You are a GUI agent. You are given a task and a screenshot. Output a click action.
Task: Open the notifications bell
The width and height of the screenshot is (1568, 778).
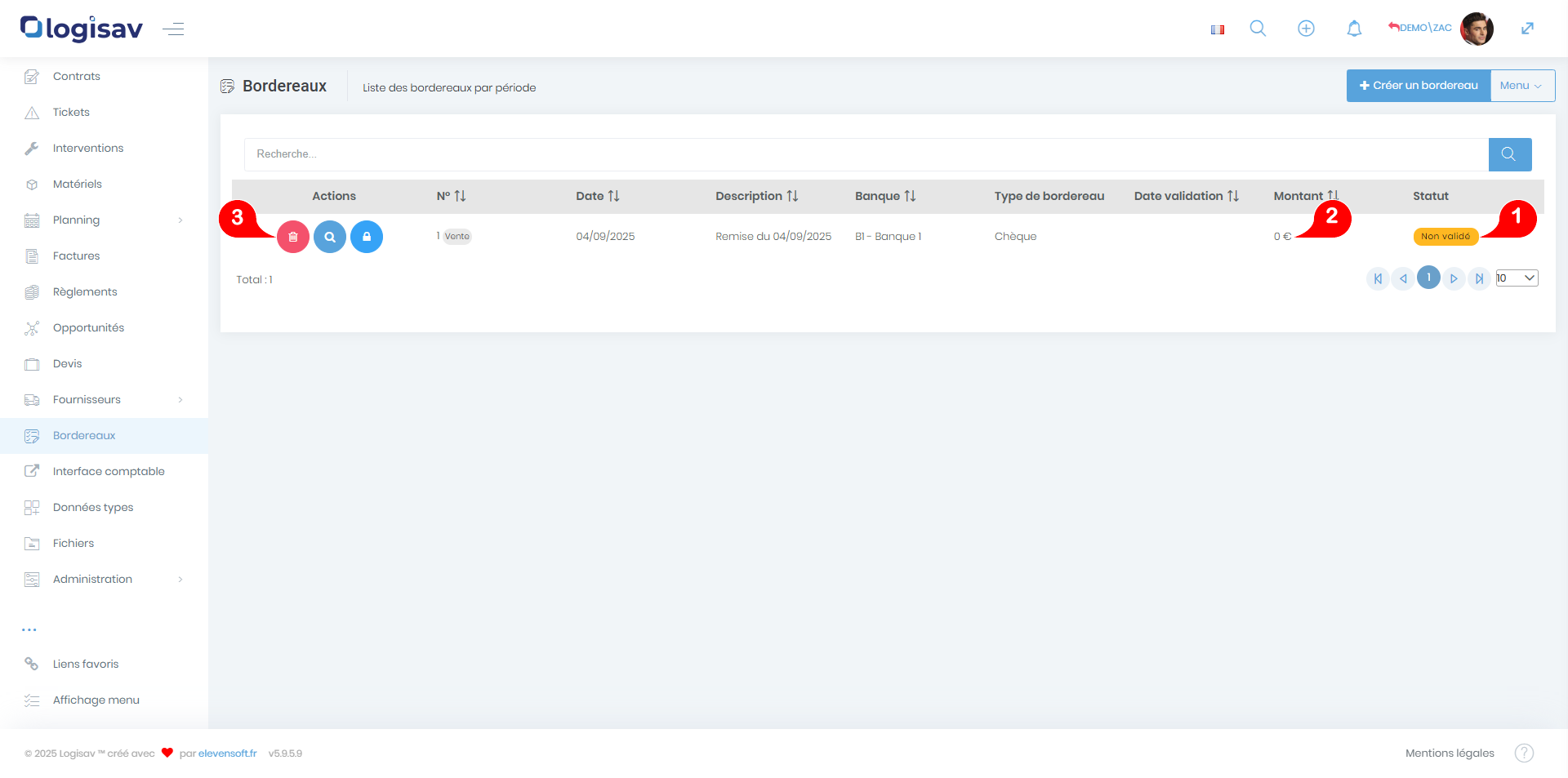[1354, 29]
